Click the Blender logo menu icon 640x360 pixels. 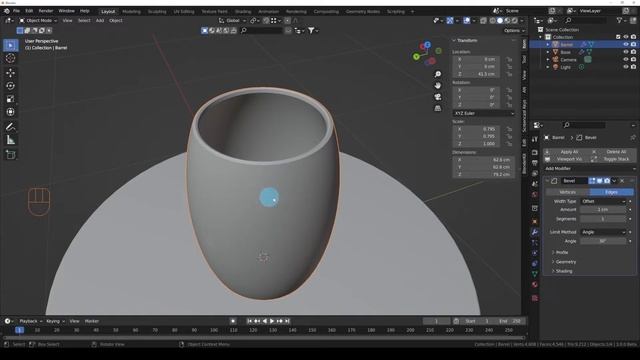7,11
